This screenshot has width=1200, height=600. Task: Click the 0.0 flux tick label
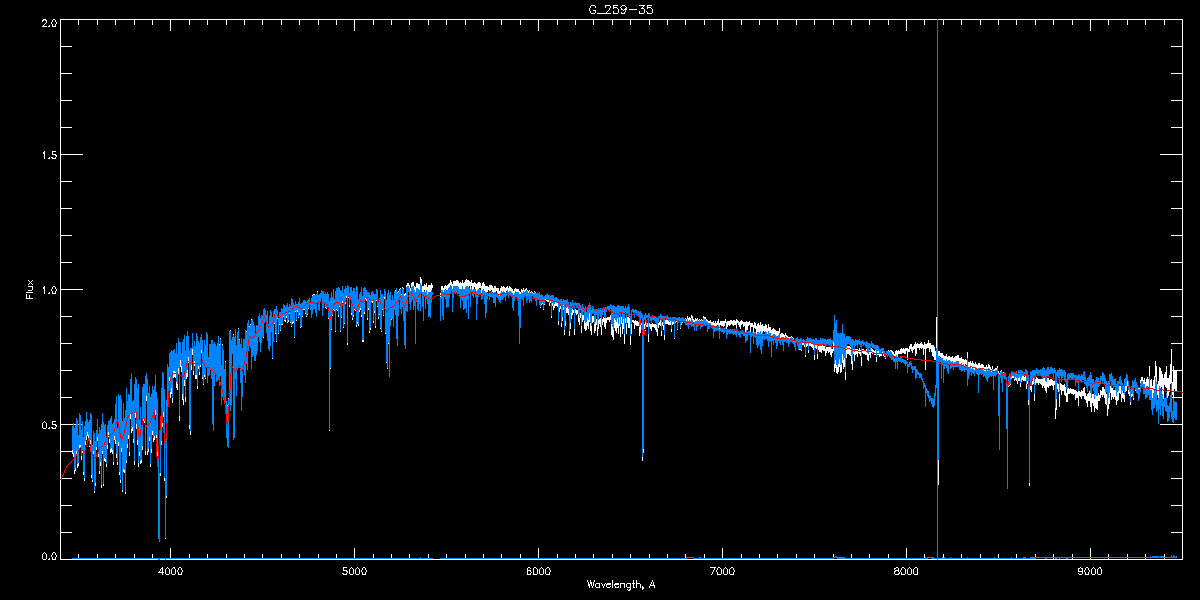pos(47,555)
